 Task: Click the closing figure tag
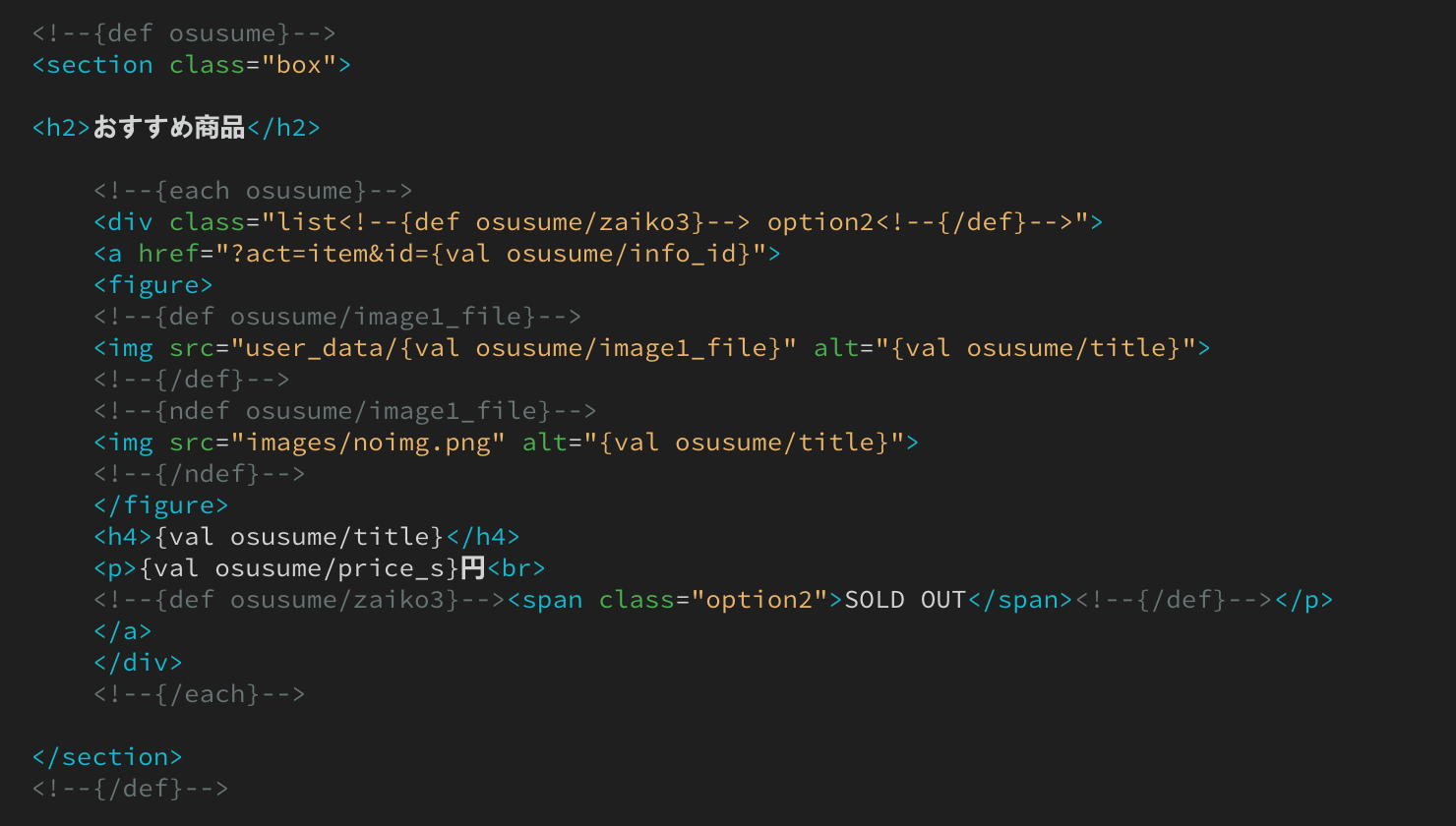161,505
